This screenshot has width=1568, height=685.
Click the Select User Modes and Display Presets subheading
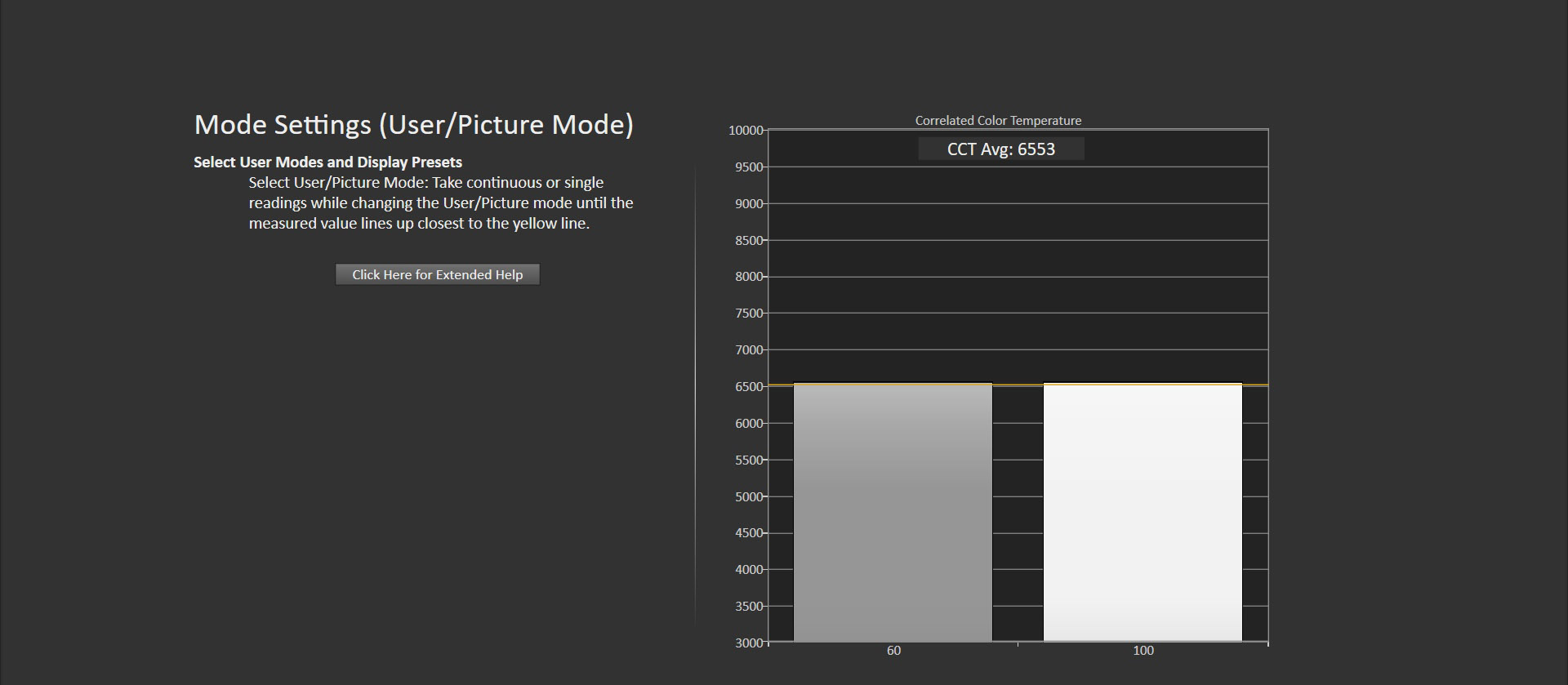click(327, 162)
